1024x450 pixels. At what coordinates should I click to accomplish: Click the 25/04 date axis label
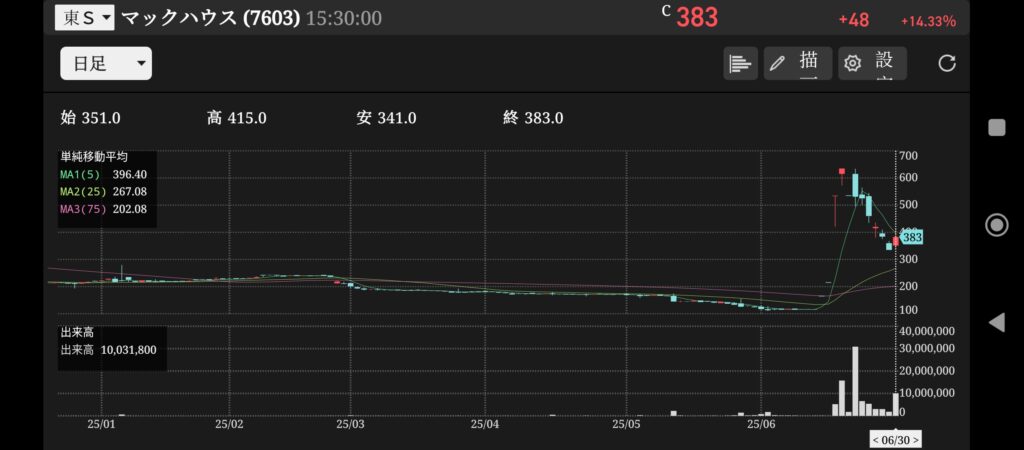[485, 425]
